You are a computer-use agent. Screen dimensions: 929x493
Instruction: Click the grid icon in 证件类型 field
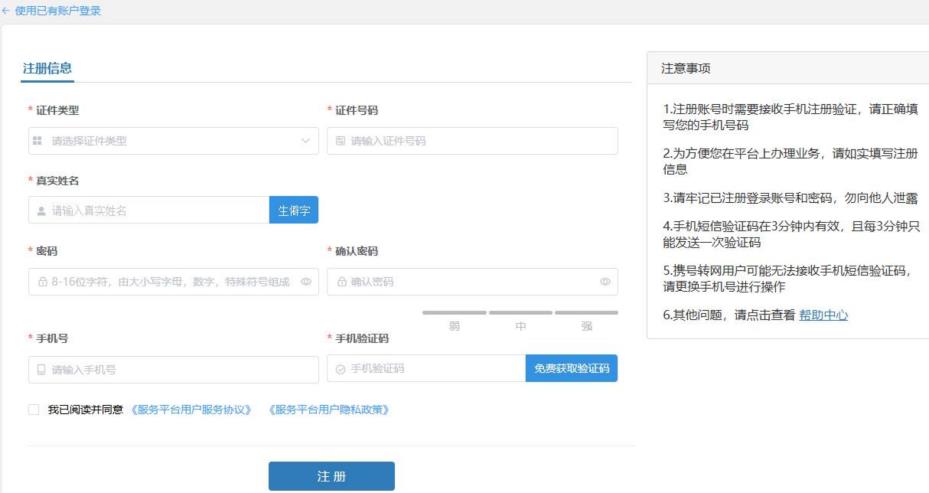click(37, 141)
